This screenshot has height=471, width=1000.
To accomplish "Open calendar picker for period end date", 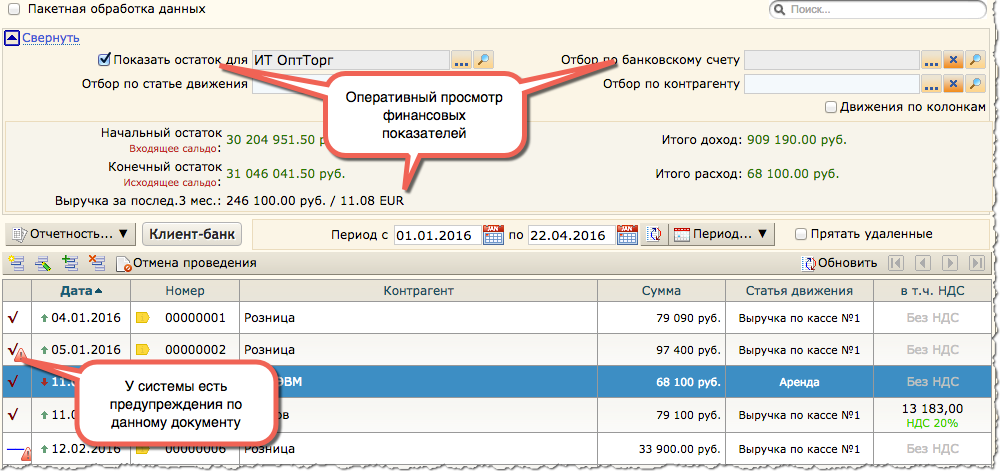I will (x=627, y=235).
